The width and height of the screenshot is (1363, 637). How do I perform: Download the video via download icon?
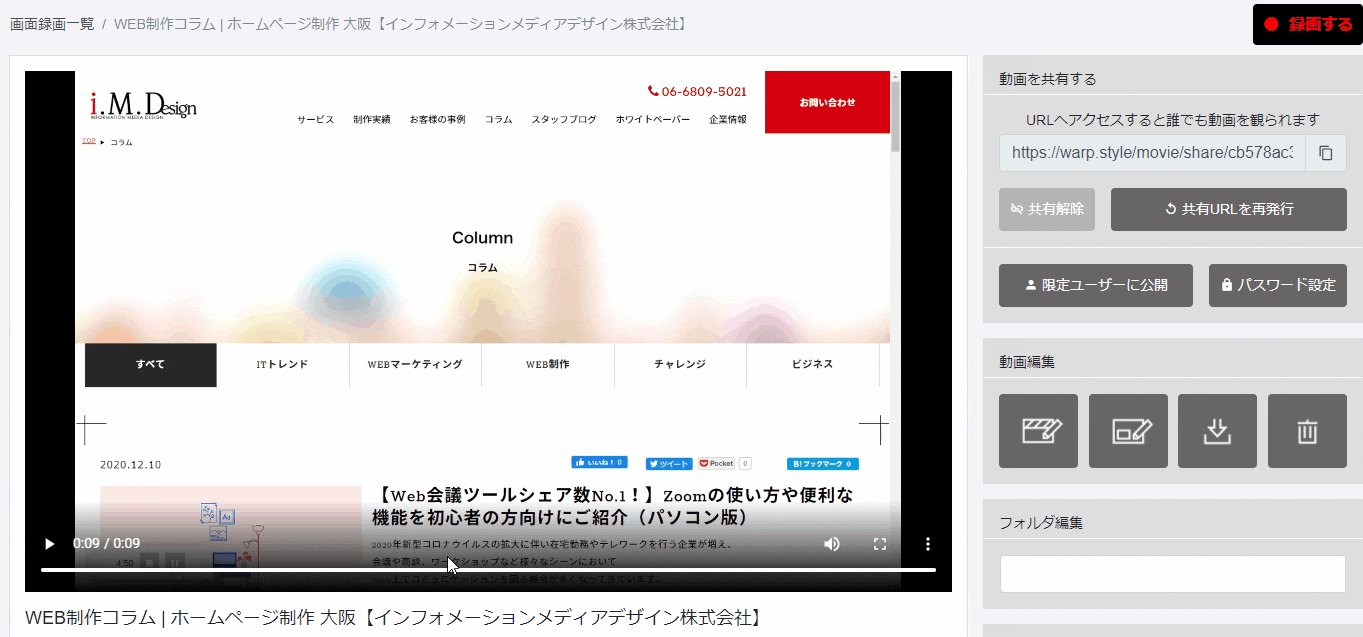point(1217,431)
